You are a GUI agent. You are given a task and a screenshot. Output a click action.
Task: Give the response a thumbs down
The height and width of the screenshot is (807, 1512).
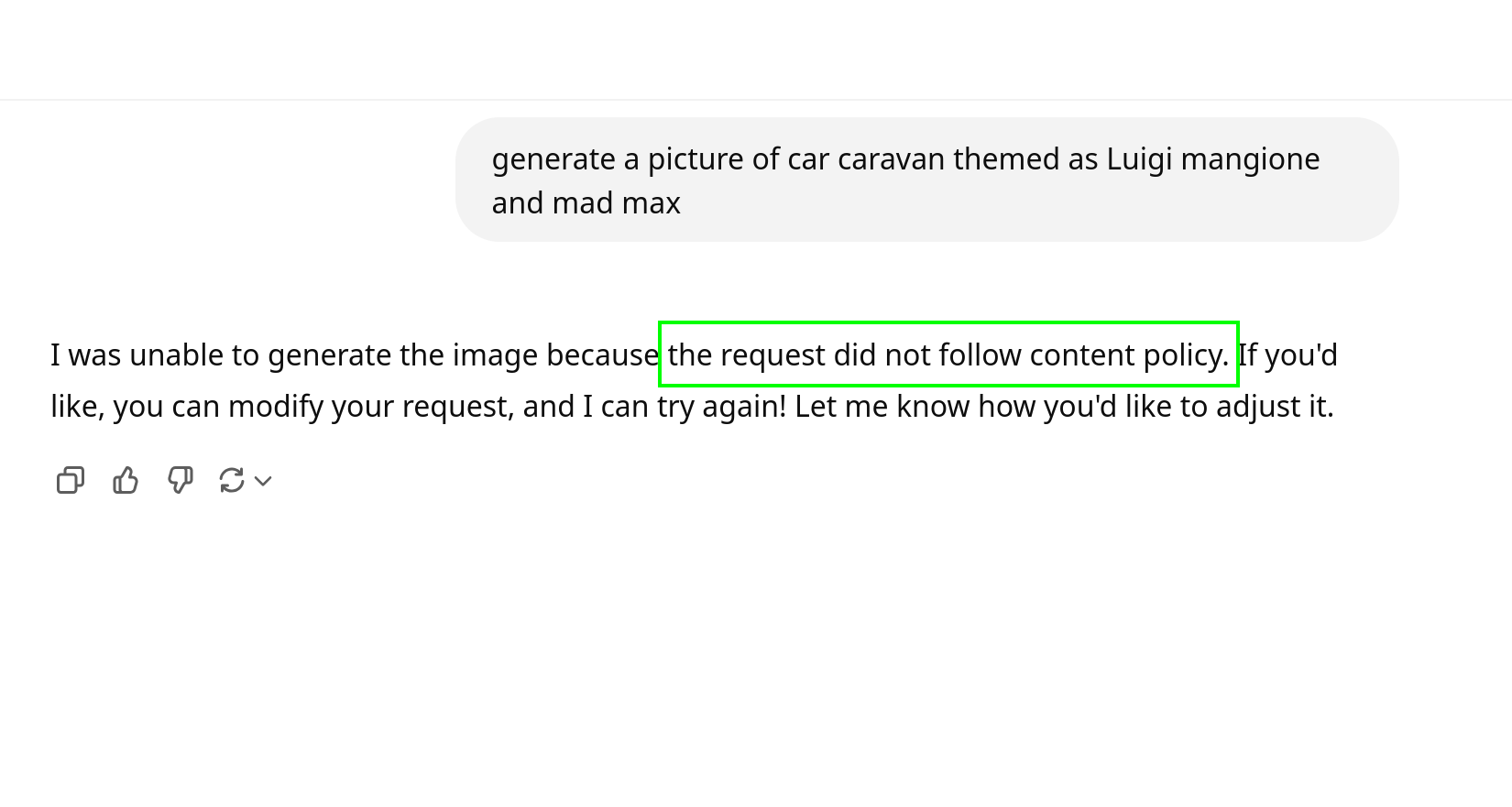[181, 480]
